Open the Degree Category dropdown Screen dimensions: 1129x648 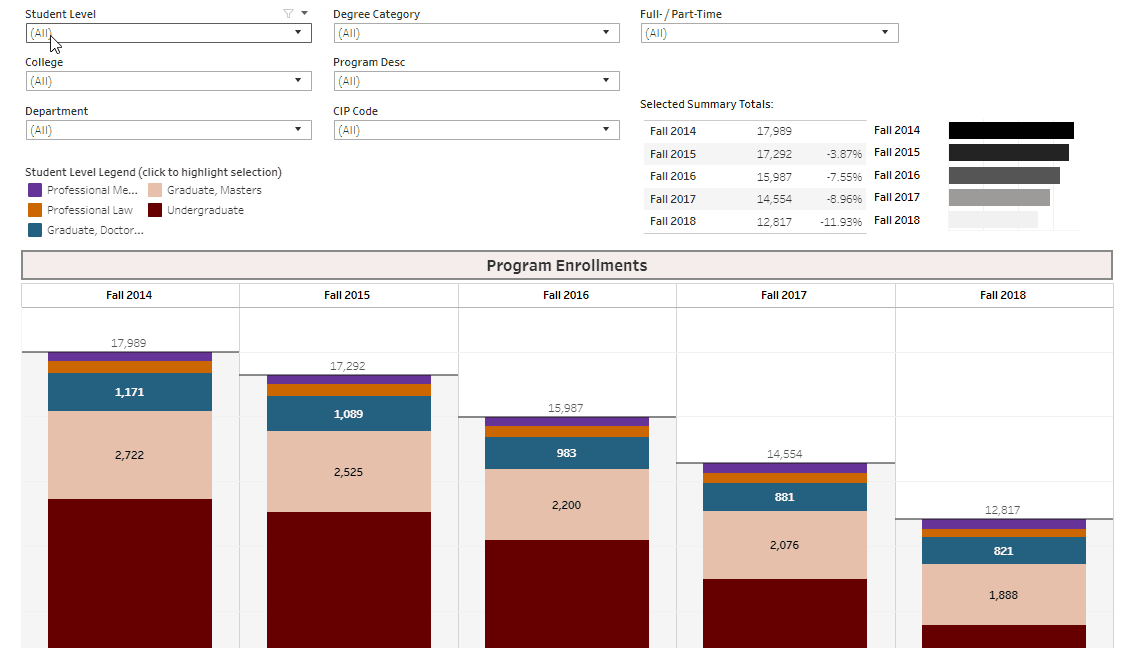click(x=605, y=33)
